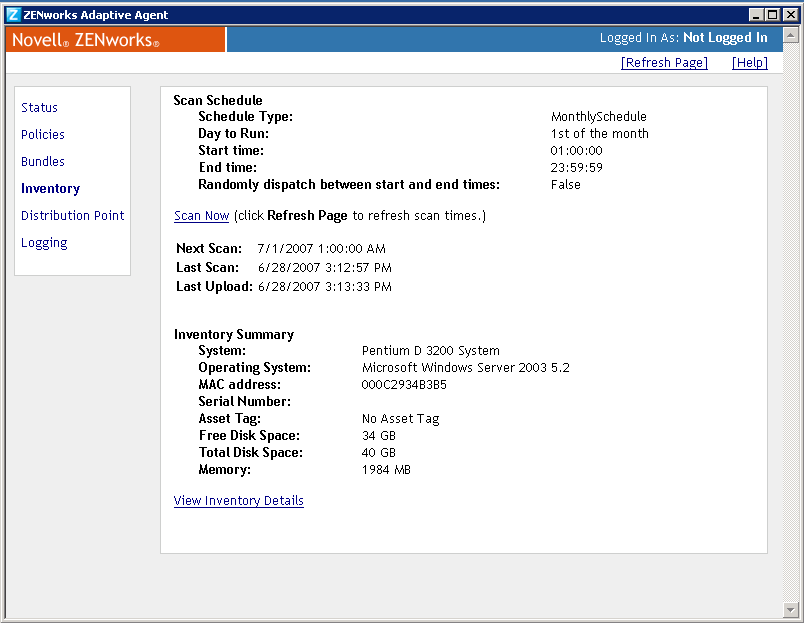Select the Inventory page
This screenshot has width=804, height=623.
tap(51, 189)
